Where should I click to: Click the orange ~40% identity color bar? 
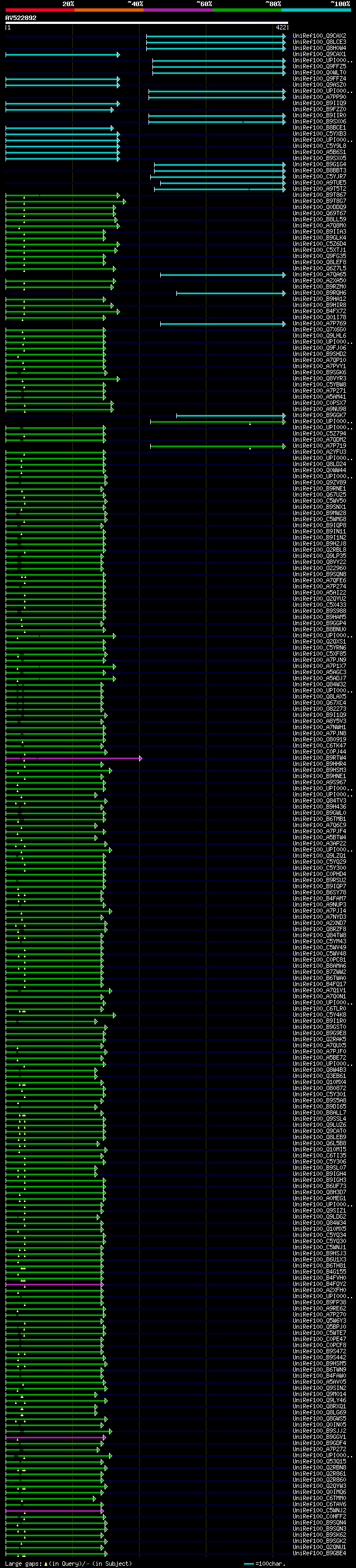click(x=109, y=10)
